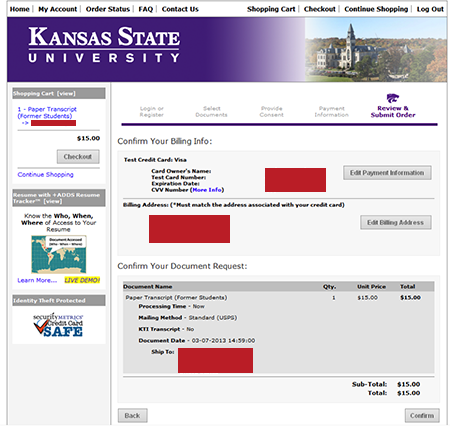The width and height of the screenshot is (450, 426).
Task: Open Order Status page
Action: point(108,9)
